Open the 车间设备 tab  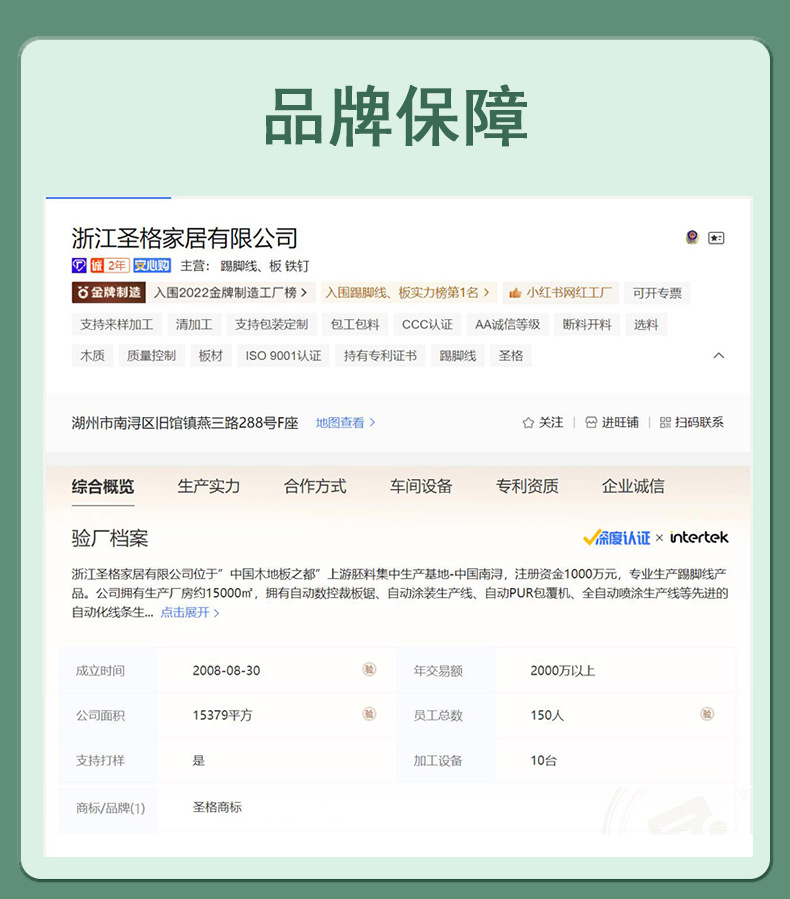click(x=421, y=486)
